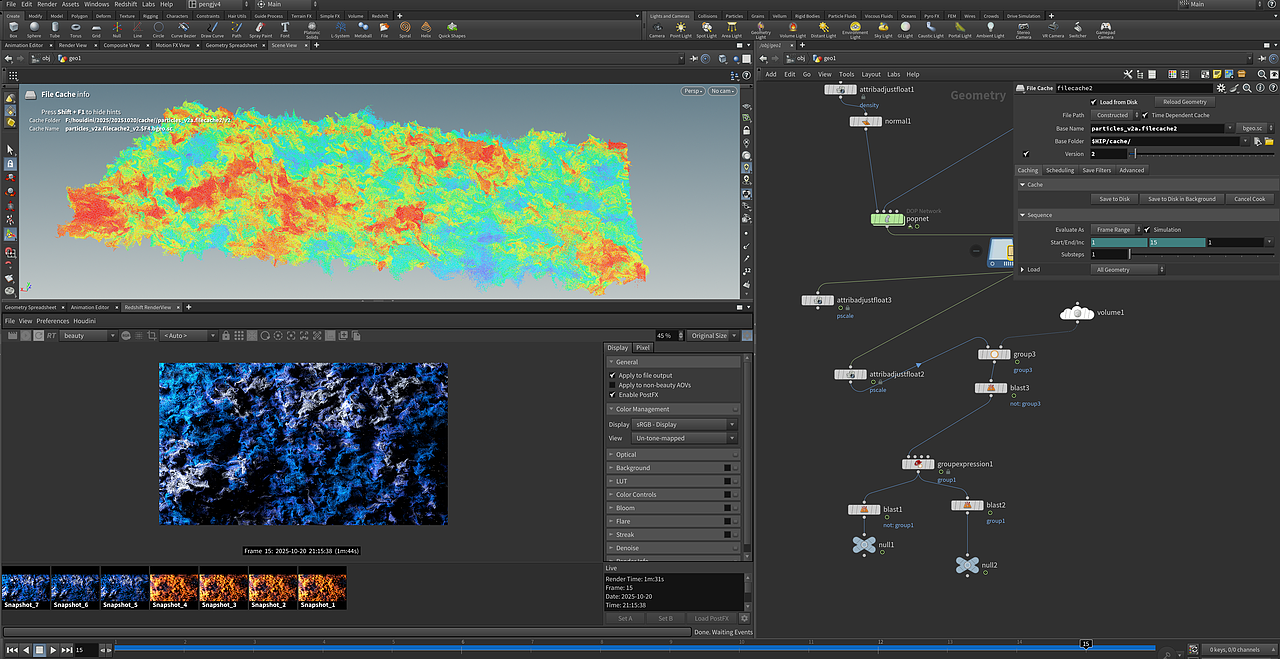Open the Redshift menu
Image resolution: width=1280 pixels, height=659 pixels.
(x=125, y=4)
